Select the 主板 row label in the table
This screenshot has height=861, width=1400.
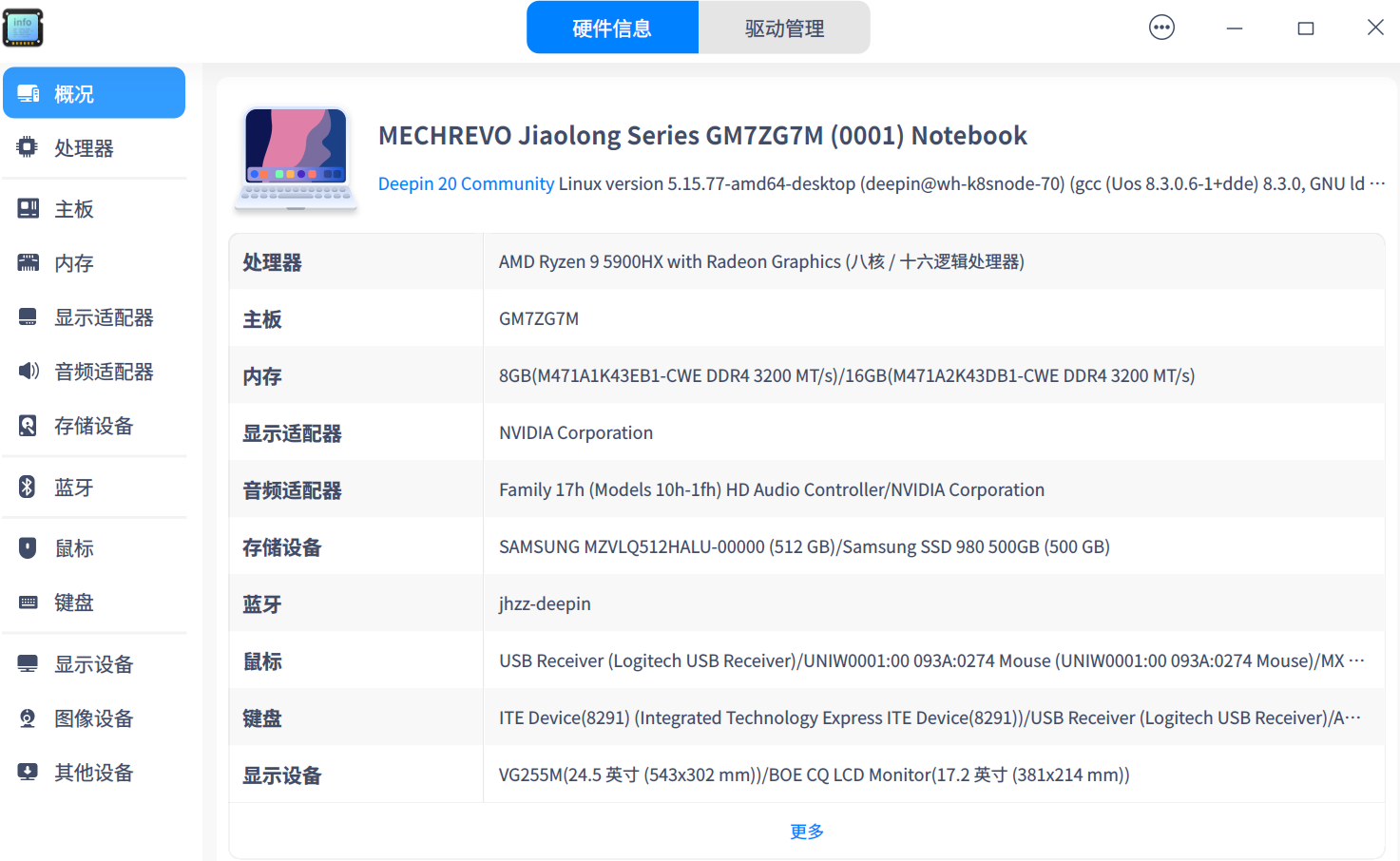point(262,319)
